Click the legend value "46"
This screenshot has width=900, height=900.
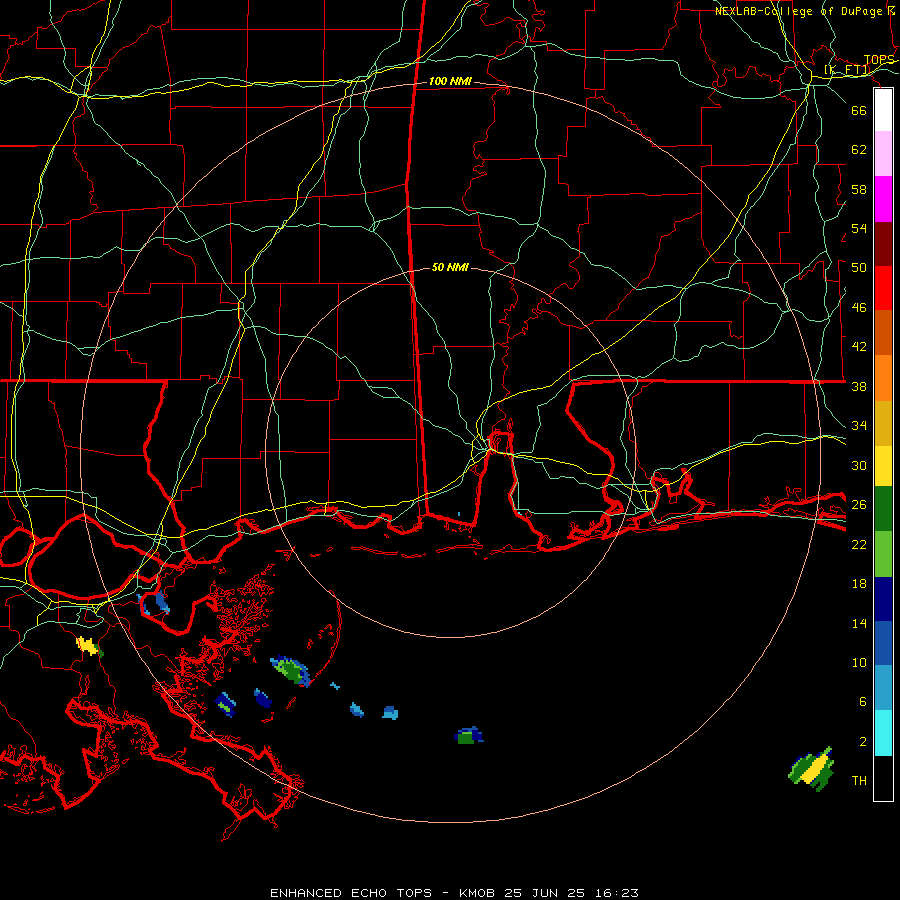click(859, 308)
